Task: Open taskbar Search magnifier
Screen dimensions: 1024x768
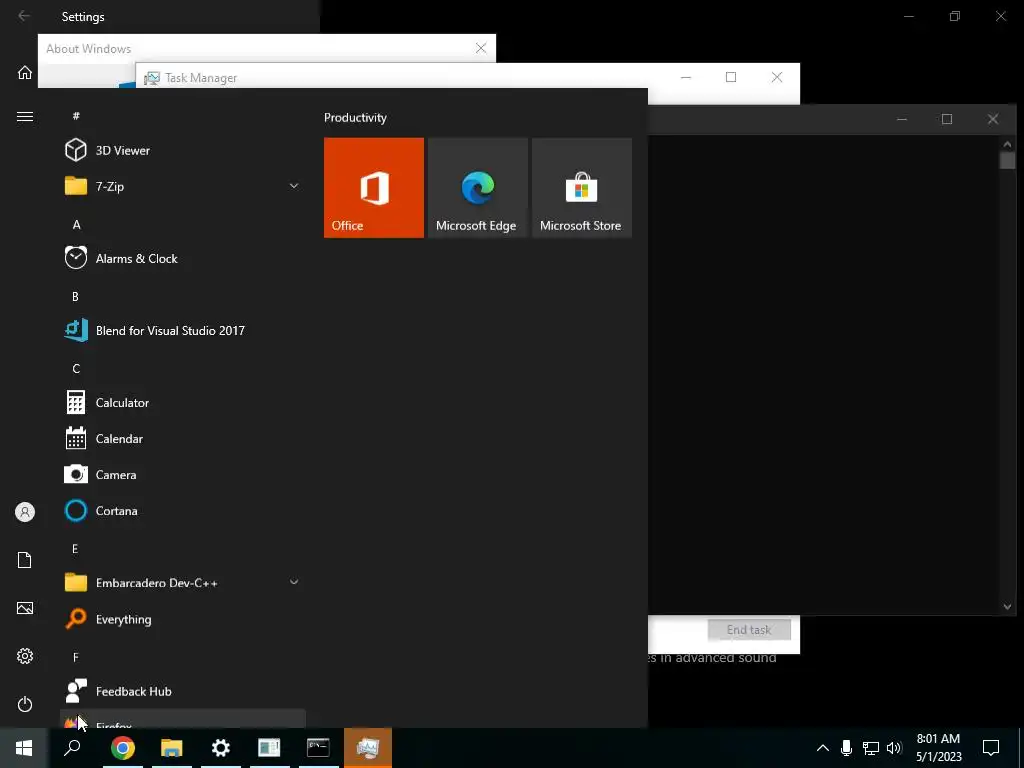Action: pos(72,748)
